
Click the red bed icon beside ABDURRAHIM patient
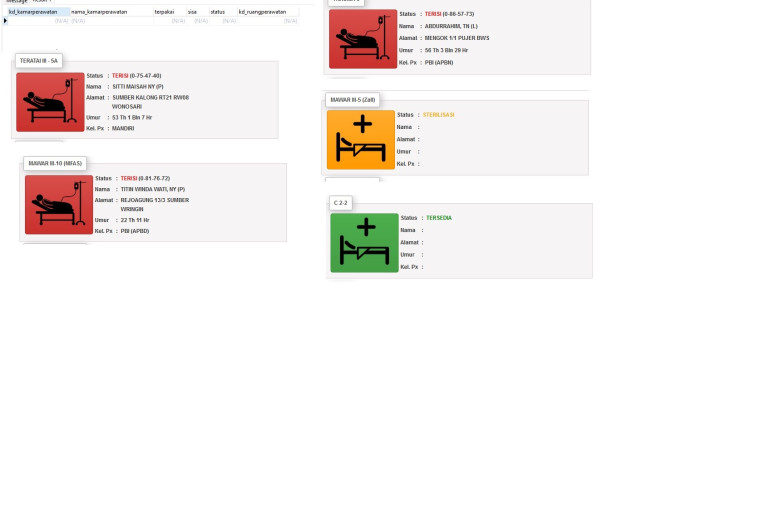point(363,39)
